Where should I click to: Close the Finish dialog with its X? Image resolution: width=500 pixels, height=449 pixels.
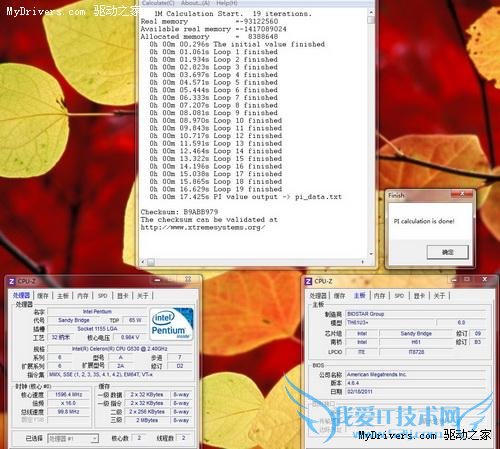[462, 194]
